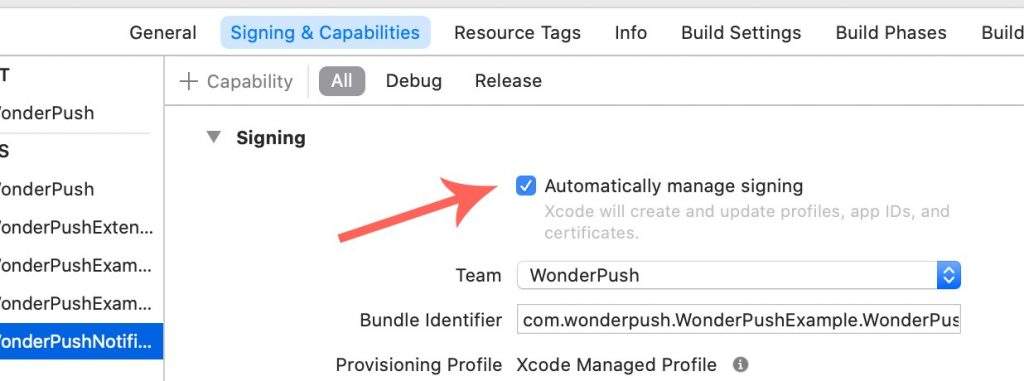Show only the Debug configuration
This screenshot has height=381, width=1024.
(413, 81)
